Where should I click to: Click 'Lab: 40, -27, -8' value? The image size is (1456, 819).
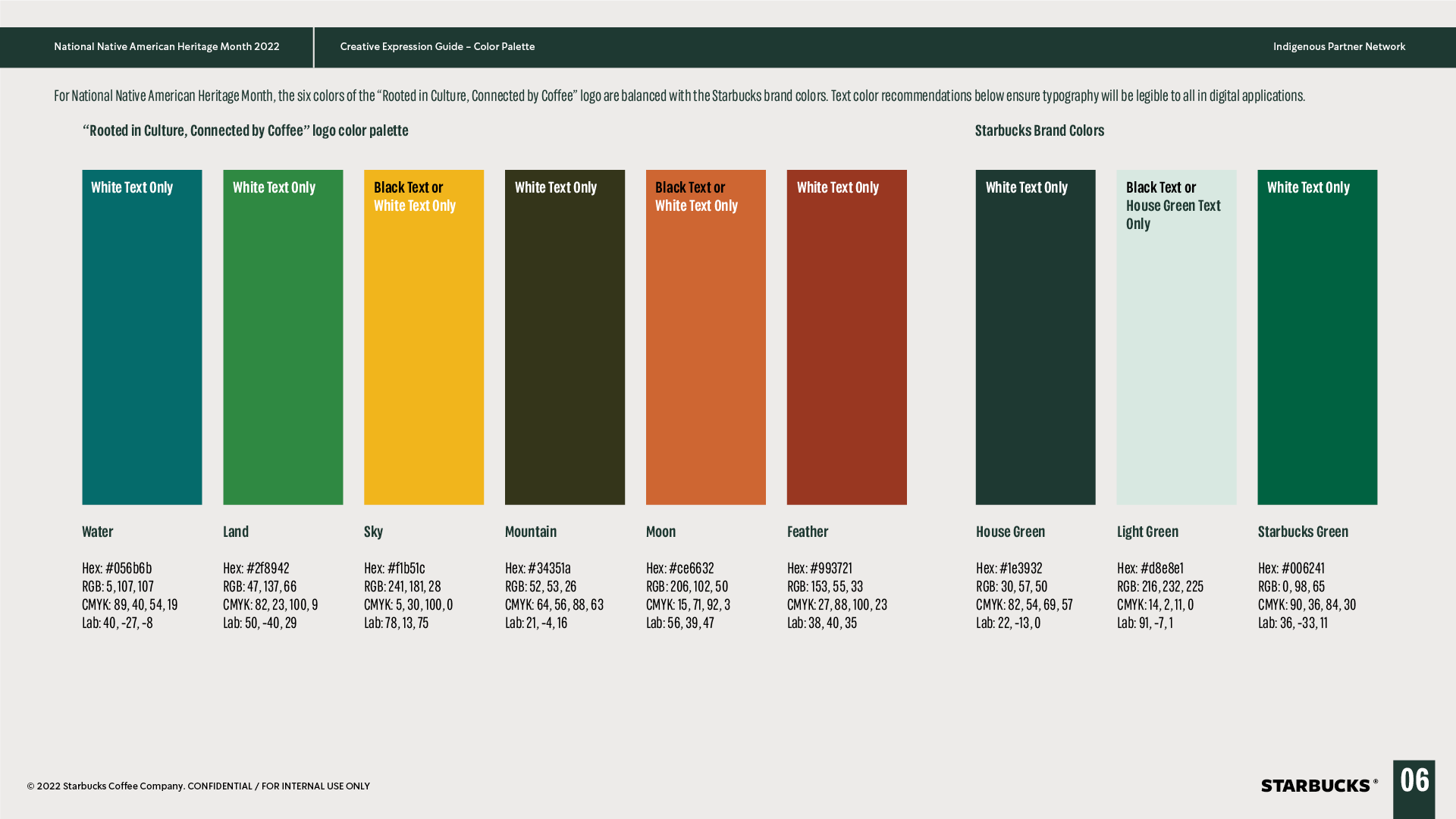[118, 623]
